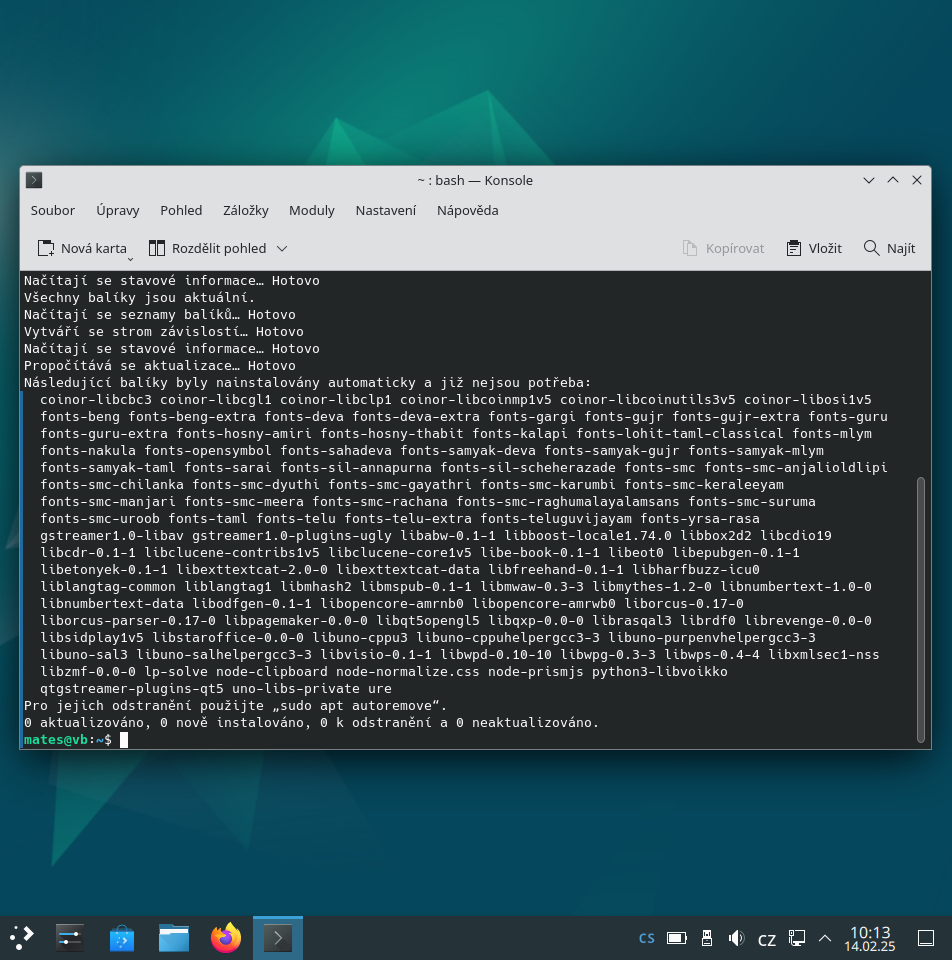This screenshot has width=952, height=960.
Task: Open a new tab with Nová karta
Action: [82, 249]
